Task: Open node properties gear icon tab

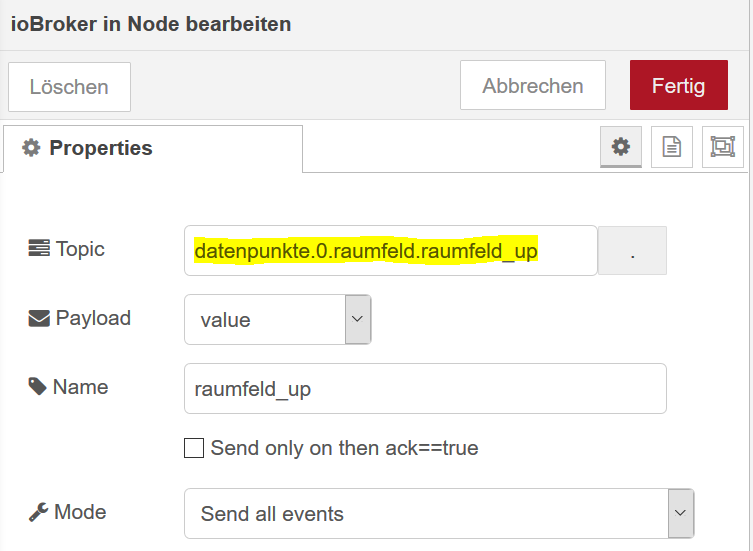Action: (x=620, y=147)
